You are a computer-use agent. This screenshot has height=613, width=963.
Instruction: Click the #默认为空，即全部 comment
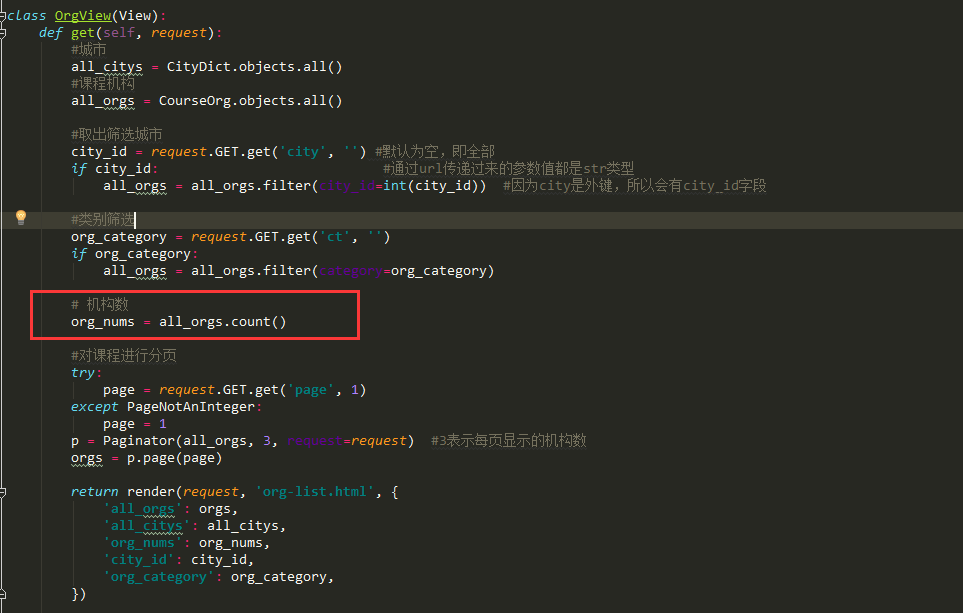pyautogui.click(x=435, y=152)
